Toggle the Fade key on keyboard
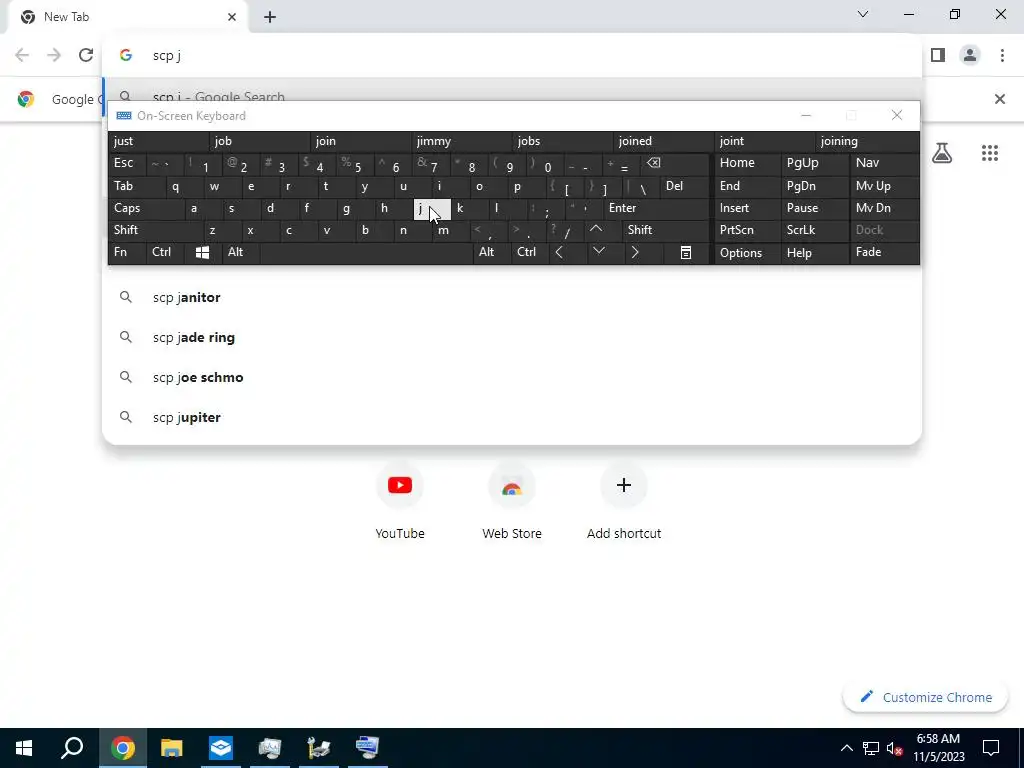Viewport: 1024px width, 768px height. pos(884,253)
